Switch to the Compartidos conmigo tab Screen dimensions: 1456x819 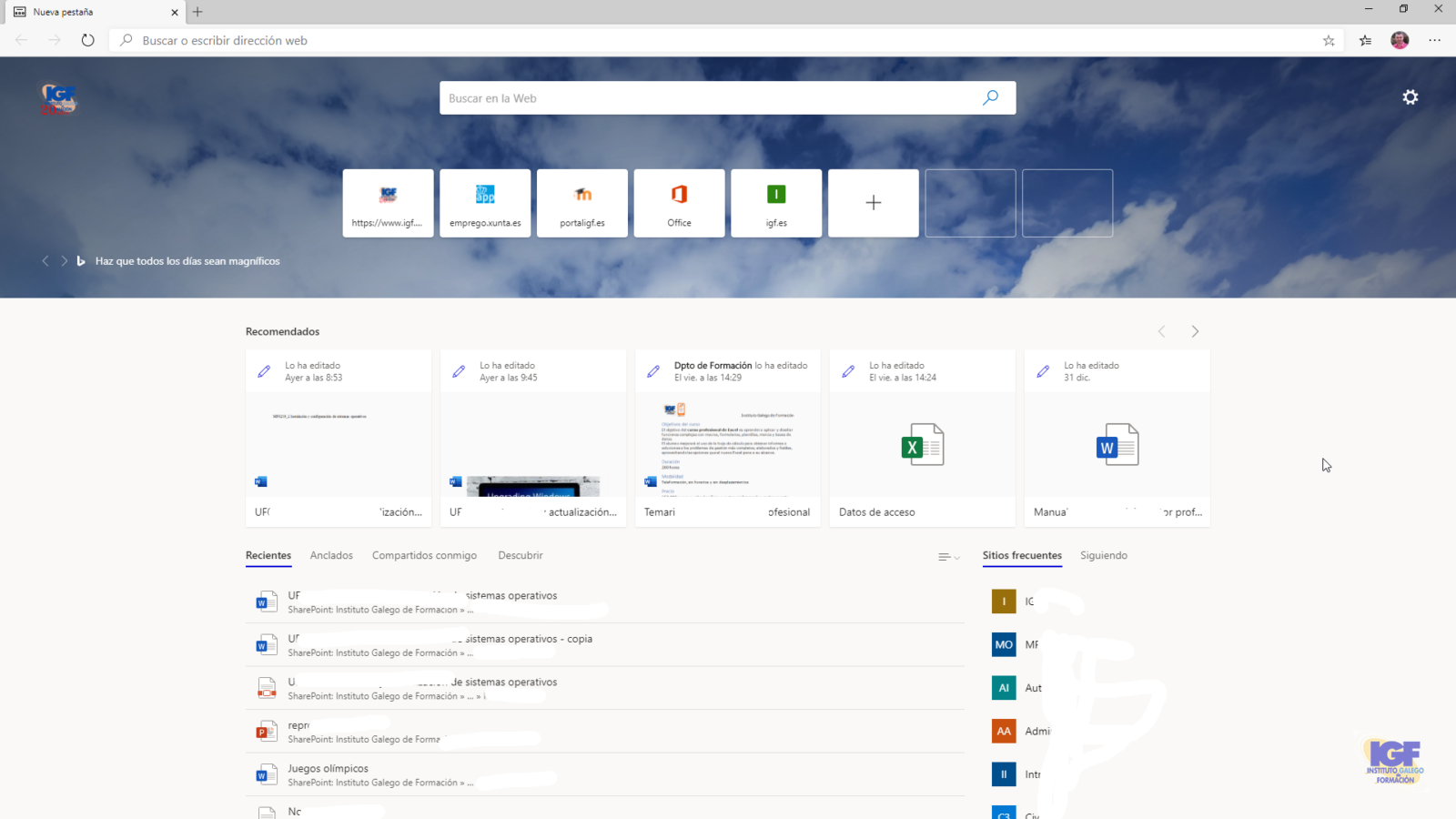(424, 555)
